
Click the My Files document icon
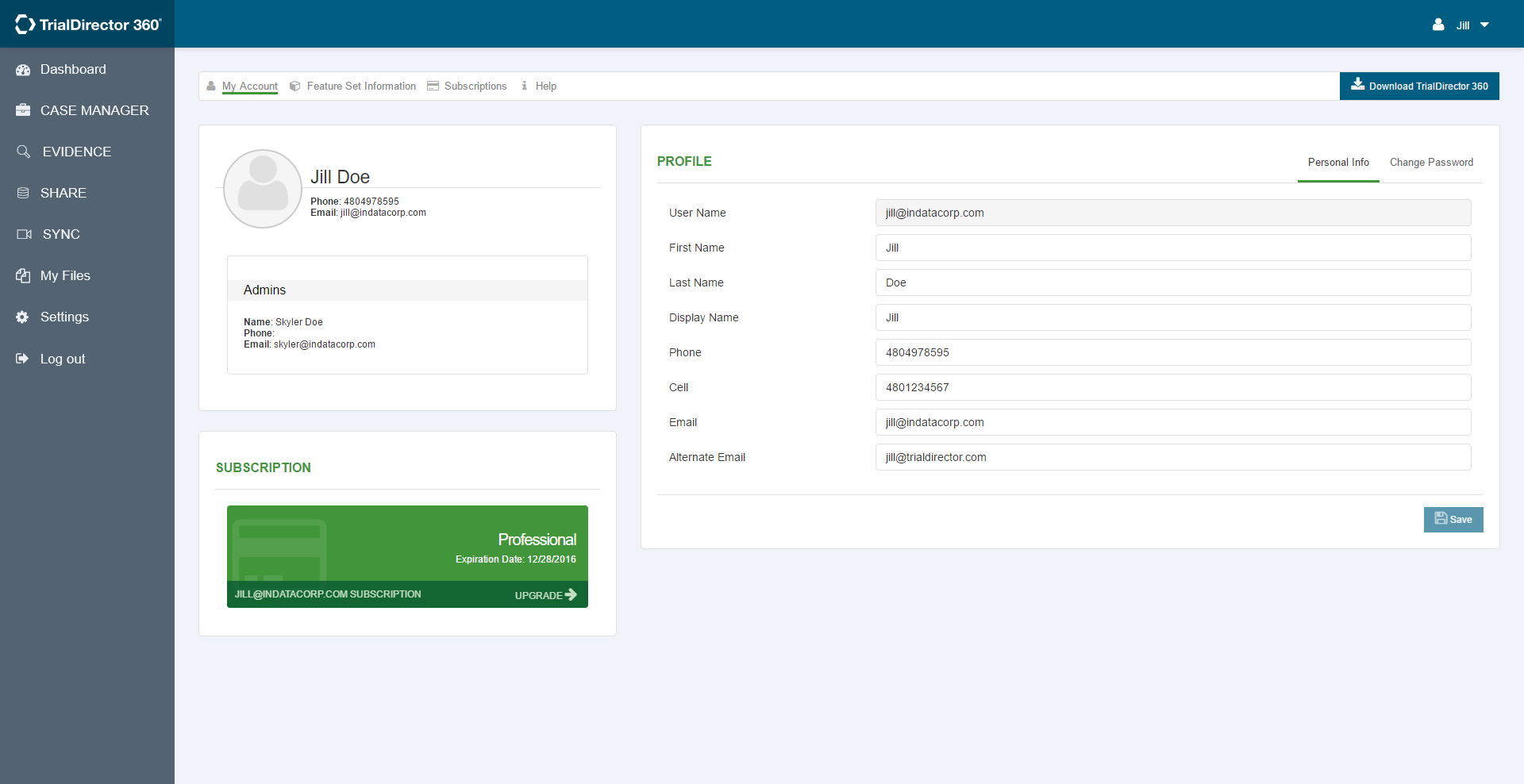click(x=23, y=275)
